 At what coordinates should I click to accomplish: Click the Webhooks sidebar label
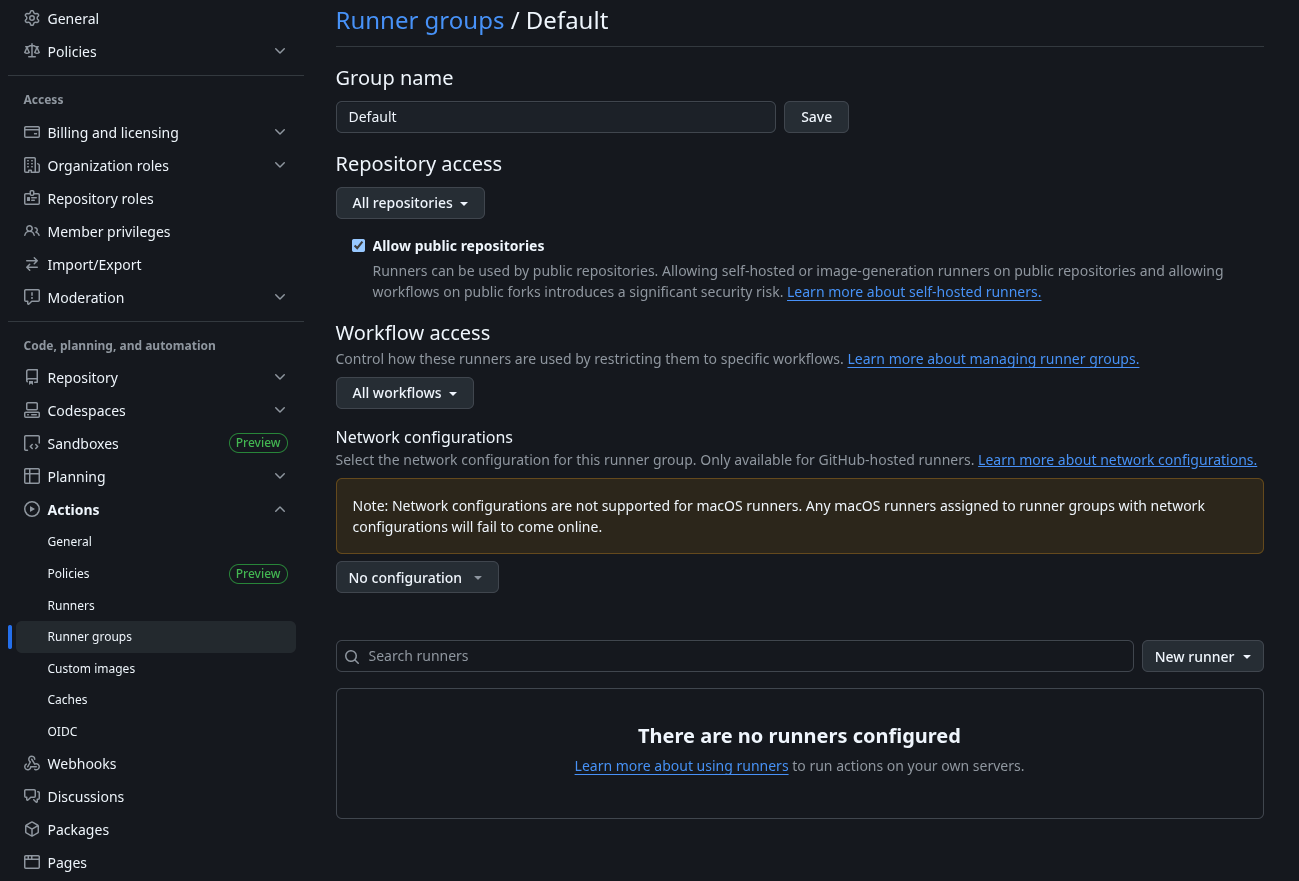[82, 764]
